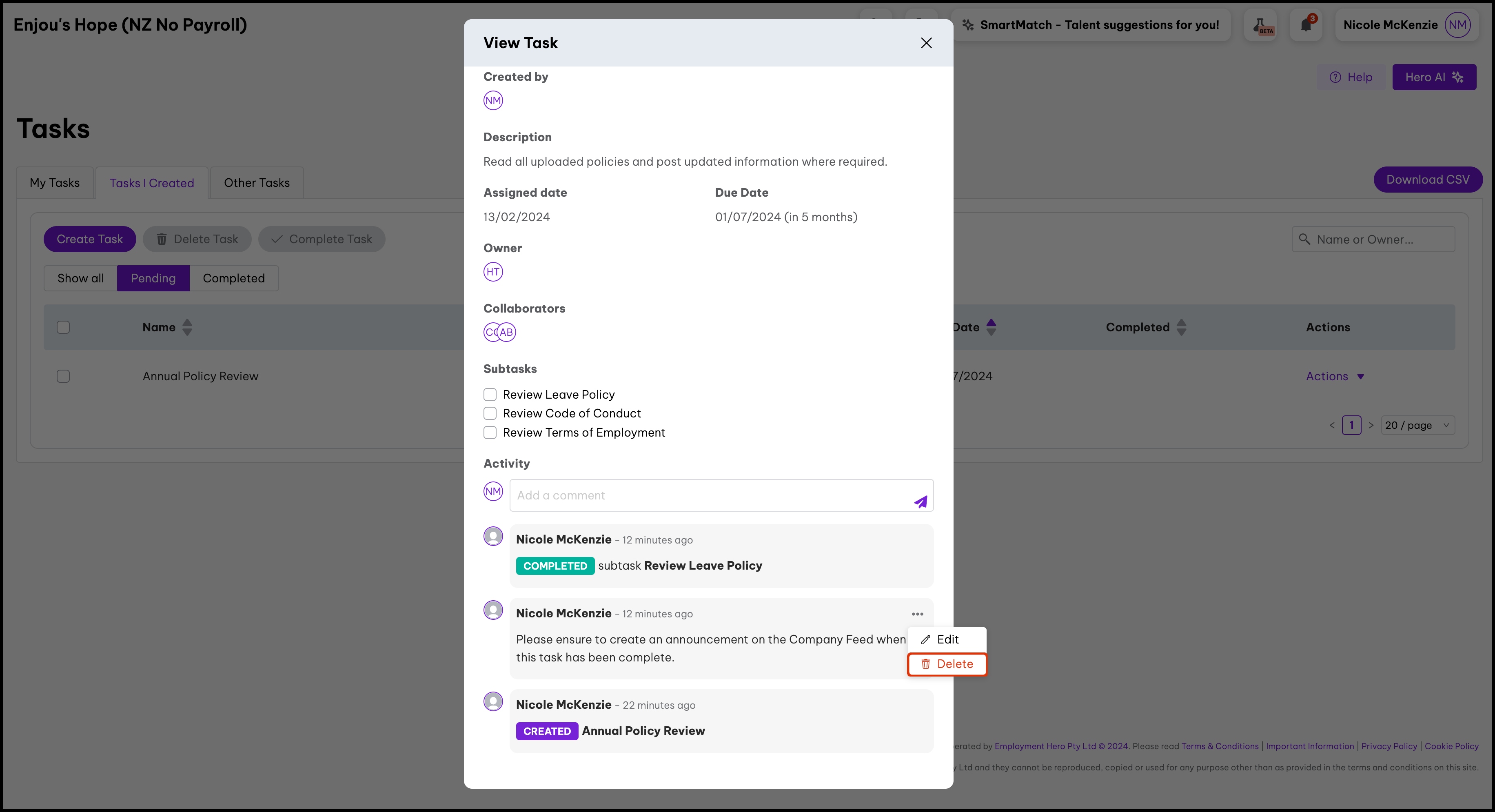Click the send comment paper plane icon
Image resolution: width=1495 pixels, height=812 pixels.
click(921, 502)
